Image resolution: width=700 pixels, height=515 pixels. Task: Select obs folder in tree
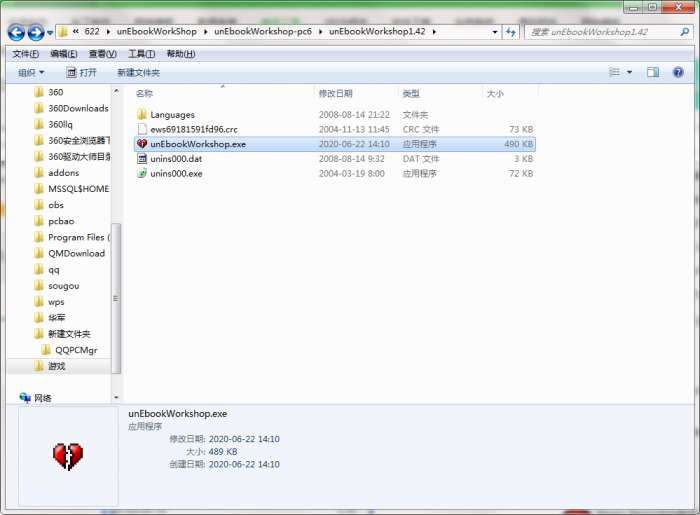coord(56,205)
